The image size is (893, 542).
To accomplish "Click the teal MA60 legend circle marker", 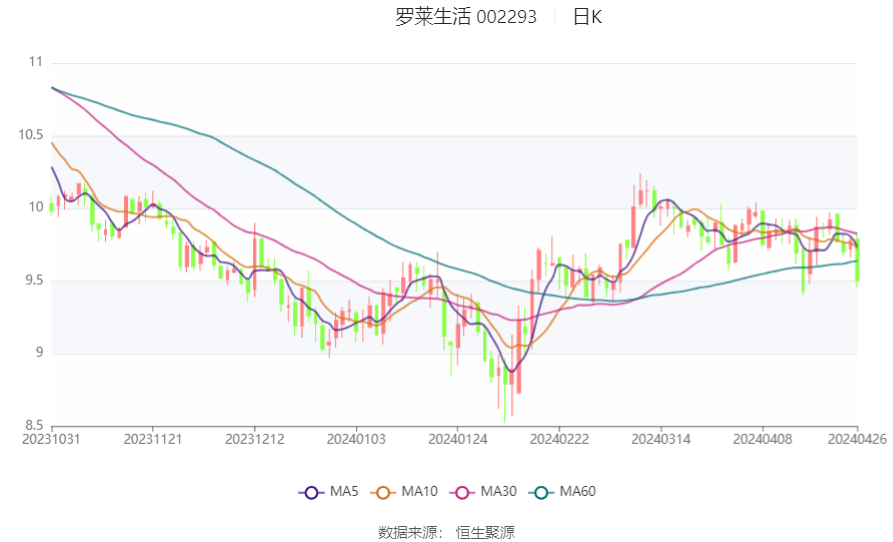I will point(541,492).
